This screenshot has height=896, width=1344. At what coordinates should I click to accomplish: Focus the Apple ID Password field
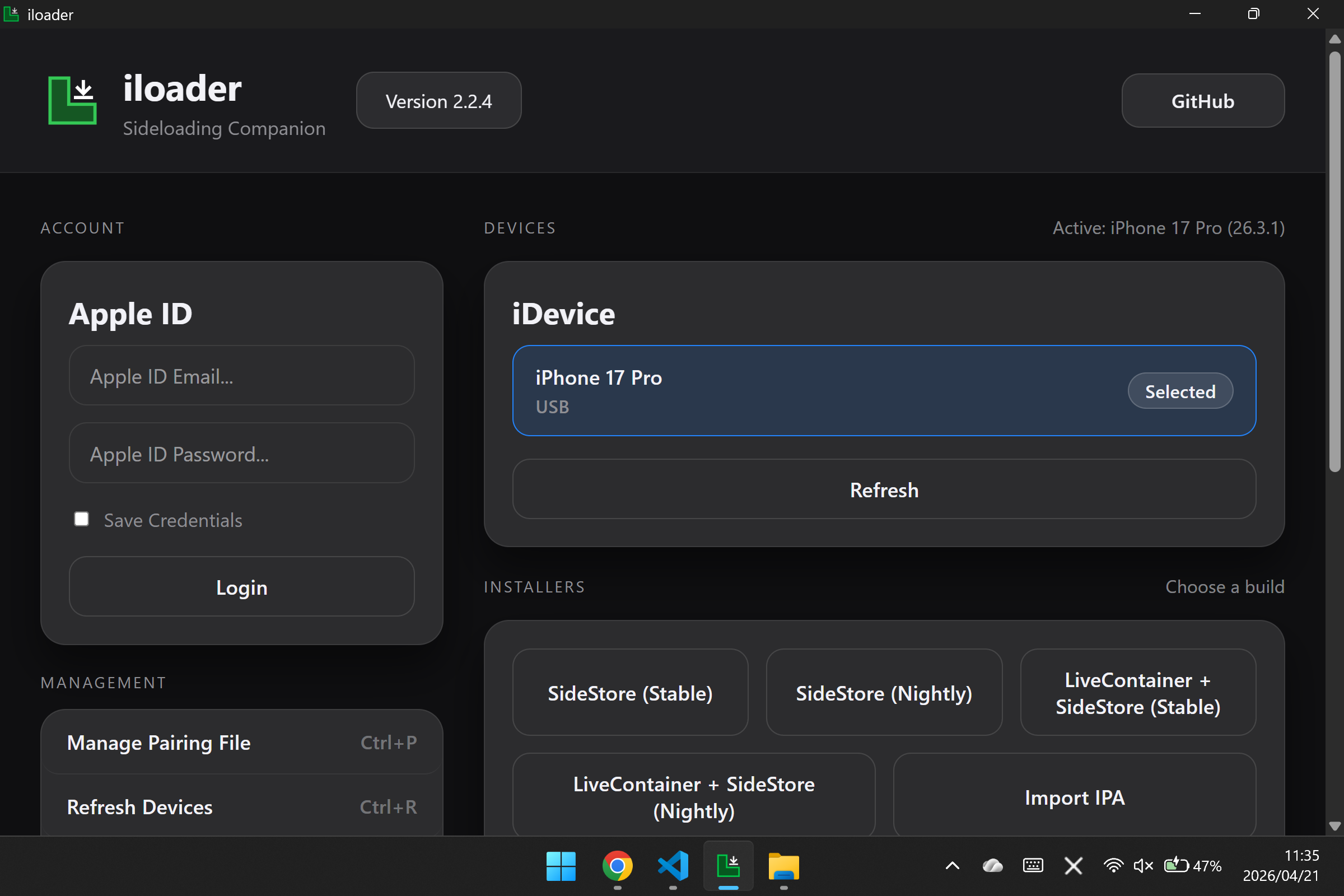242,453
